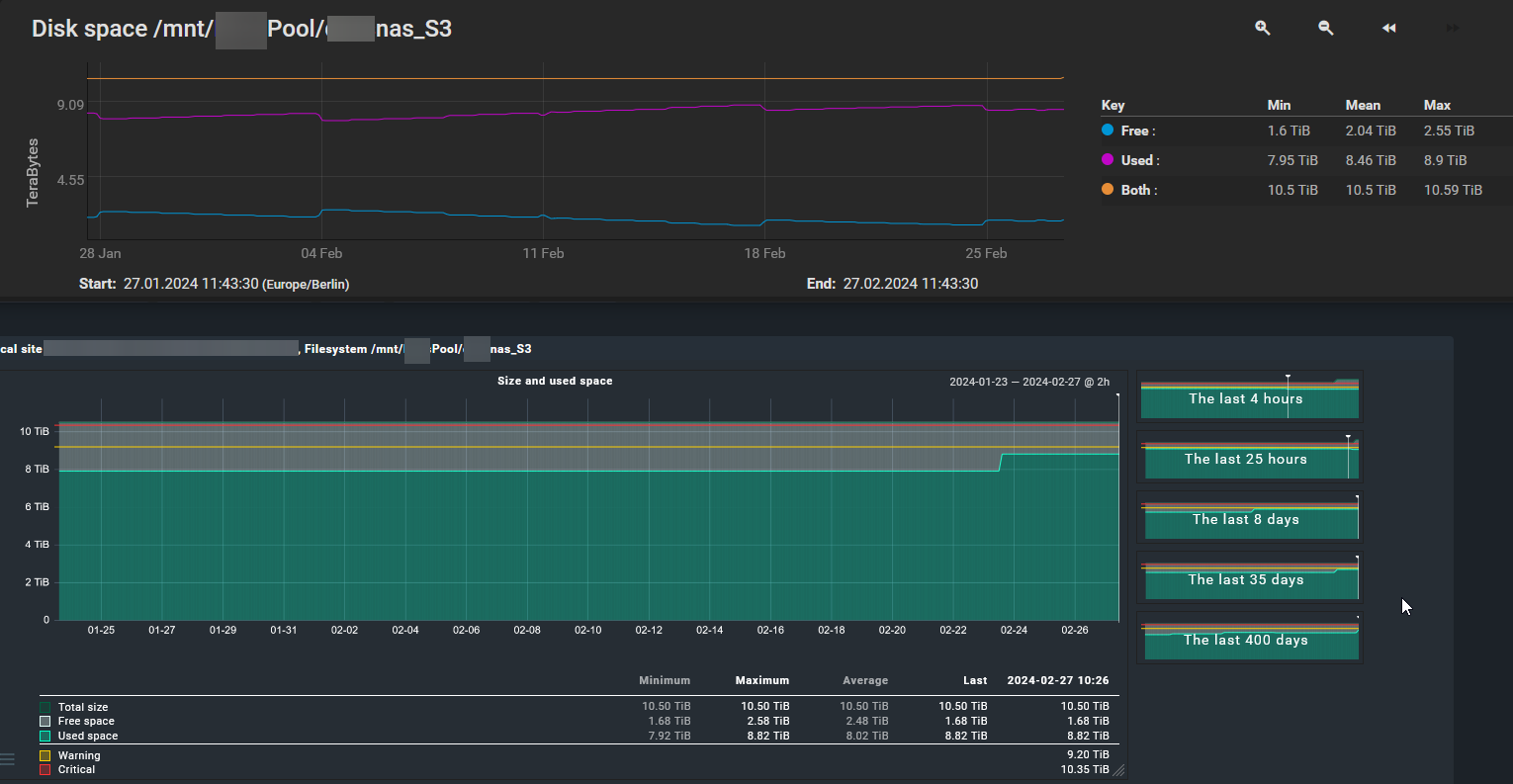Viewport: 1513px width, 784px height.
Task: Open the last 25 hours graph
Action: [x=1249, y=459]
